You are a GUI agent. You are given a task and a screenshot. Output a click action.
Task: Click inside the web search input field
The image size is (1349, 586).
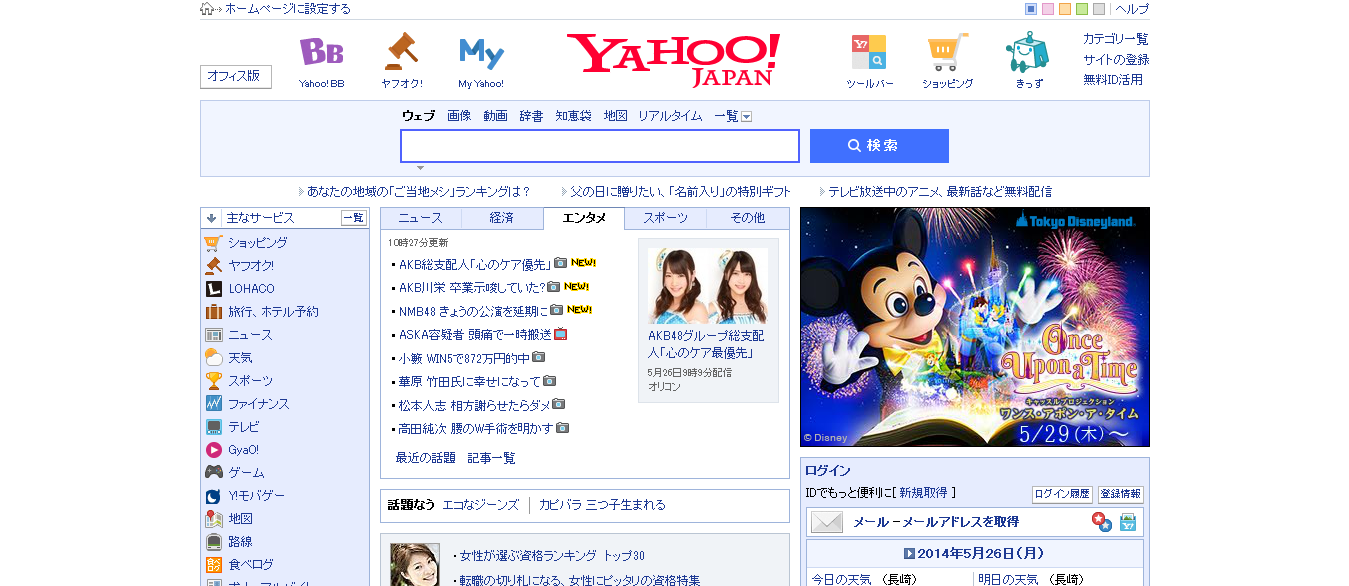pos(600,146)
